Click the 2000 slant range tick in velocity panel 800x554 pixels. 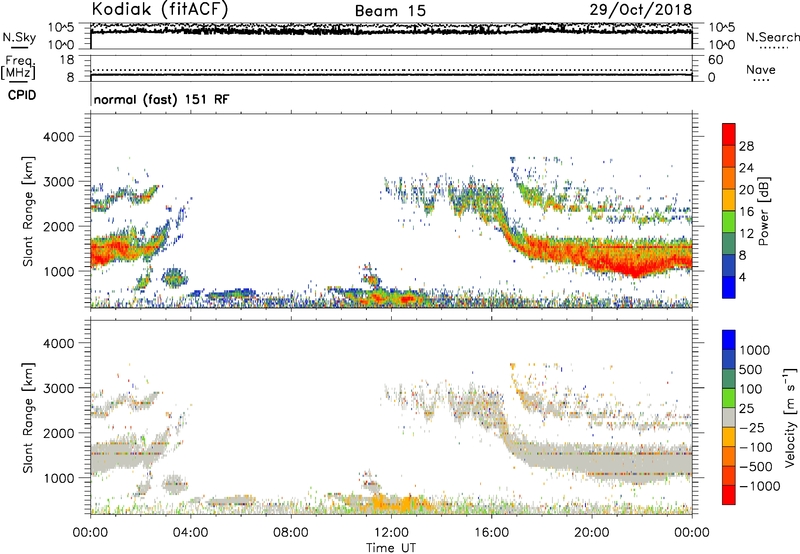[58, 433]
